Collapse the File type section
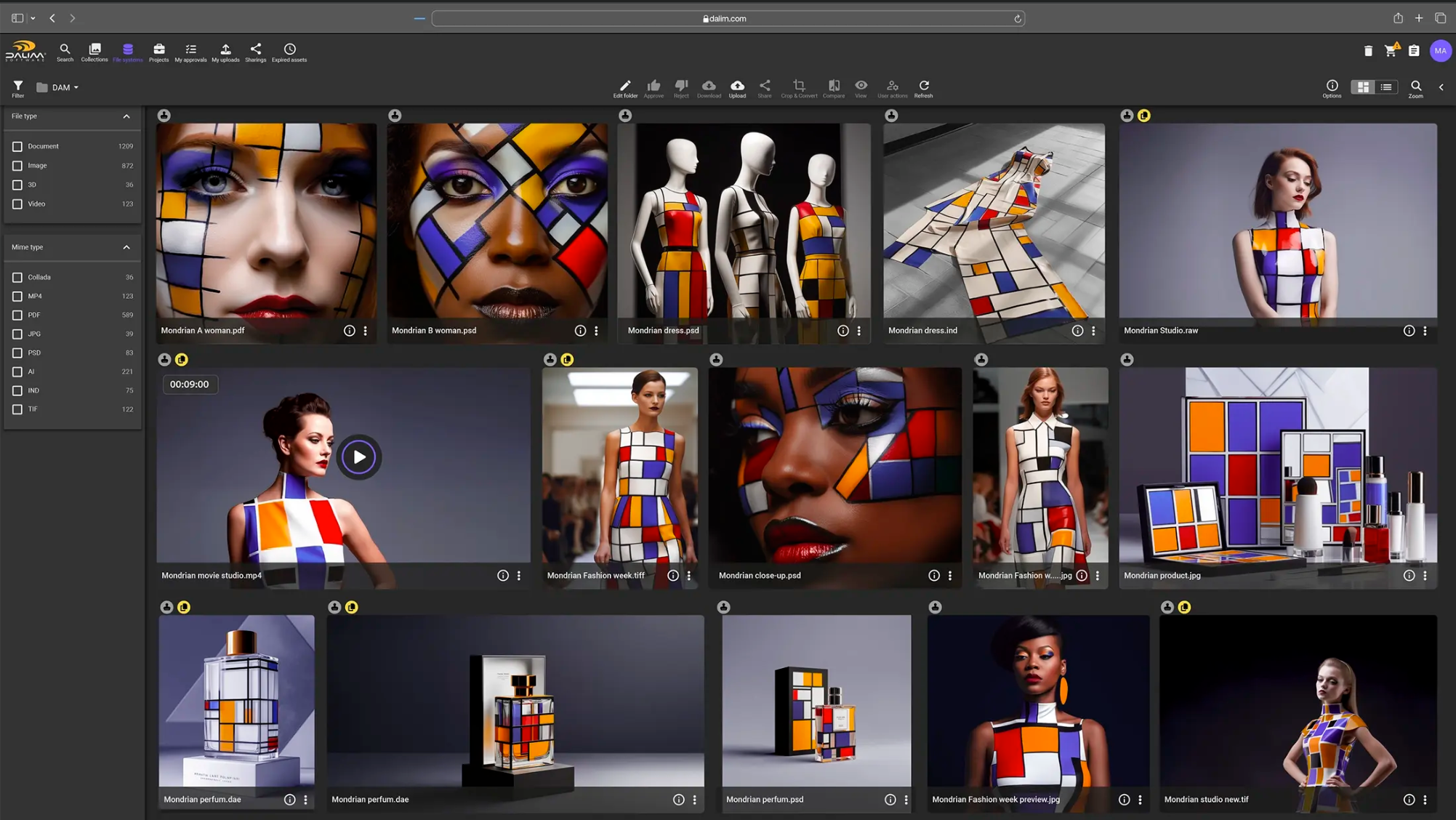 (x=126, y=116)
